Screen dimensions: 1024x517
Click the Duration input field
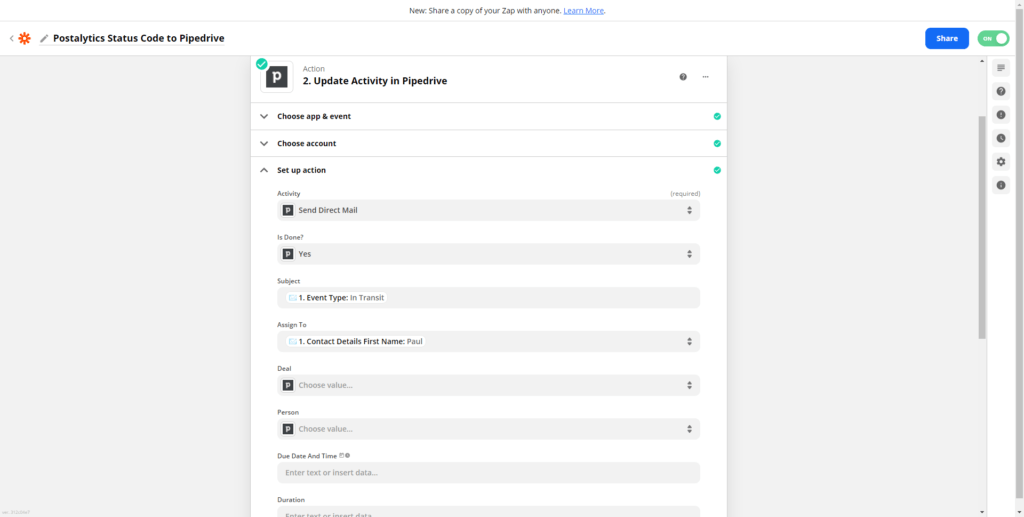tap(488, 512)
